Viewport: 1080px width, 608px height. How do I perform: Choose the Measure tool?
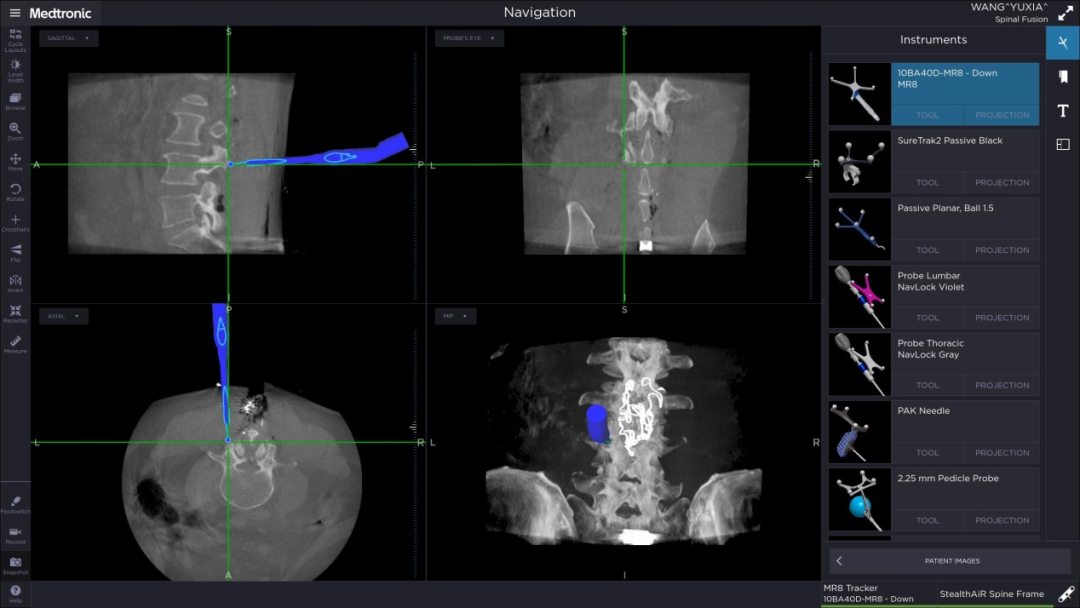[x=15, y=344]
